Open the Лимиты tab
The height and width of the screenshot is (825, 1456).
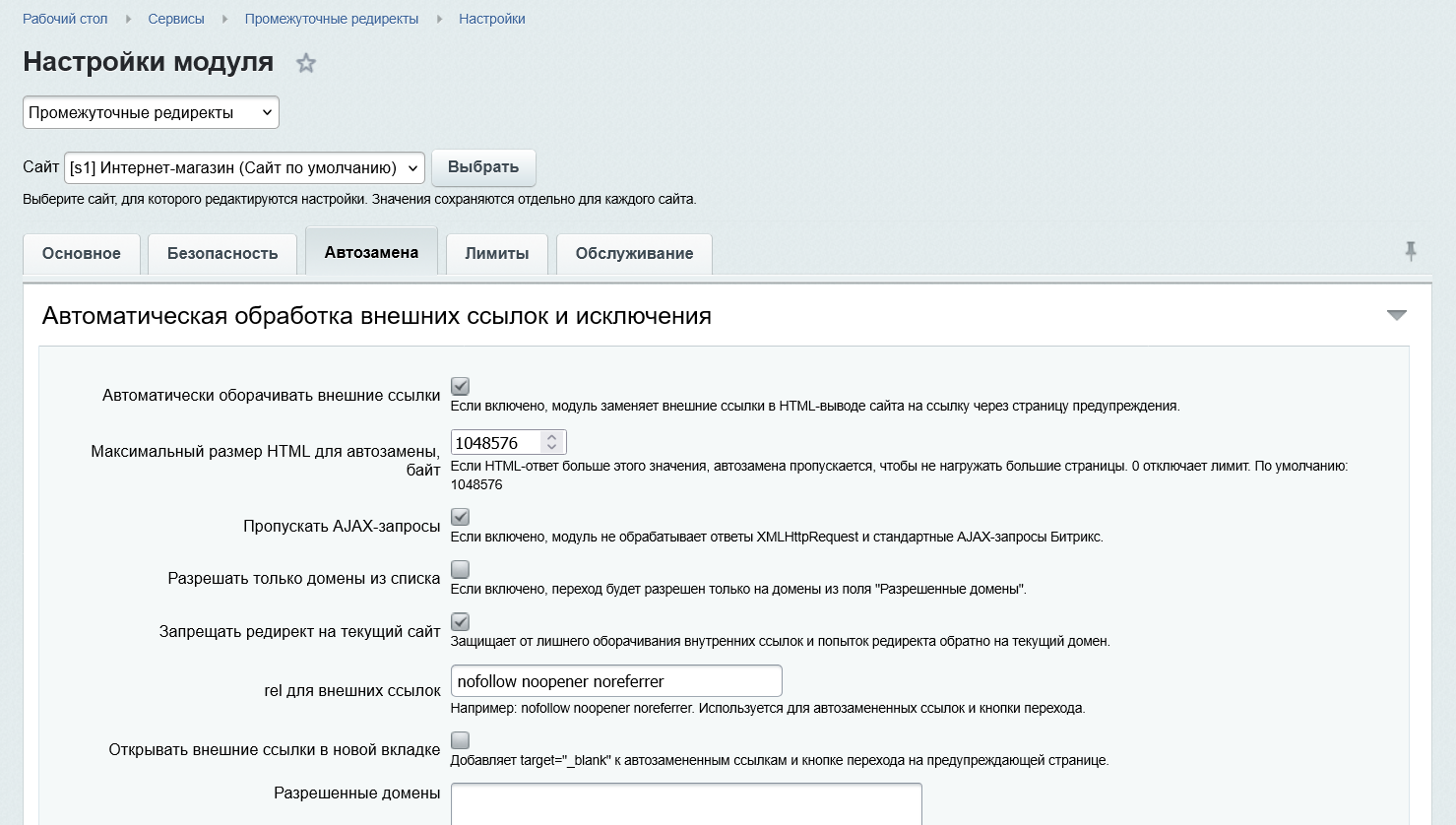tap(497, 254)
